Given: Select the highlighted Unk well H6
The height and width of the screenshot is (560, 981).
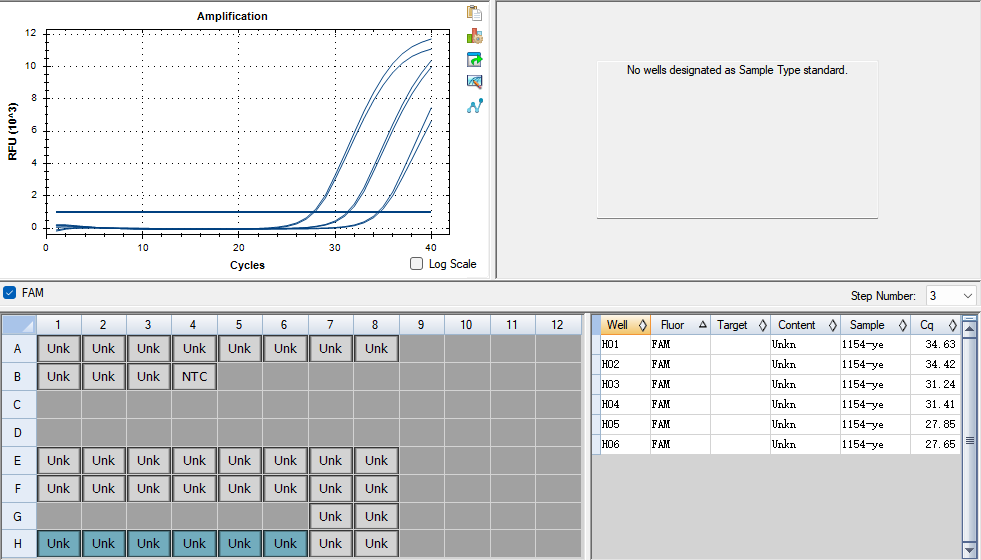Looking at the screenshot, I should (x=285, y=544).
